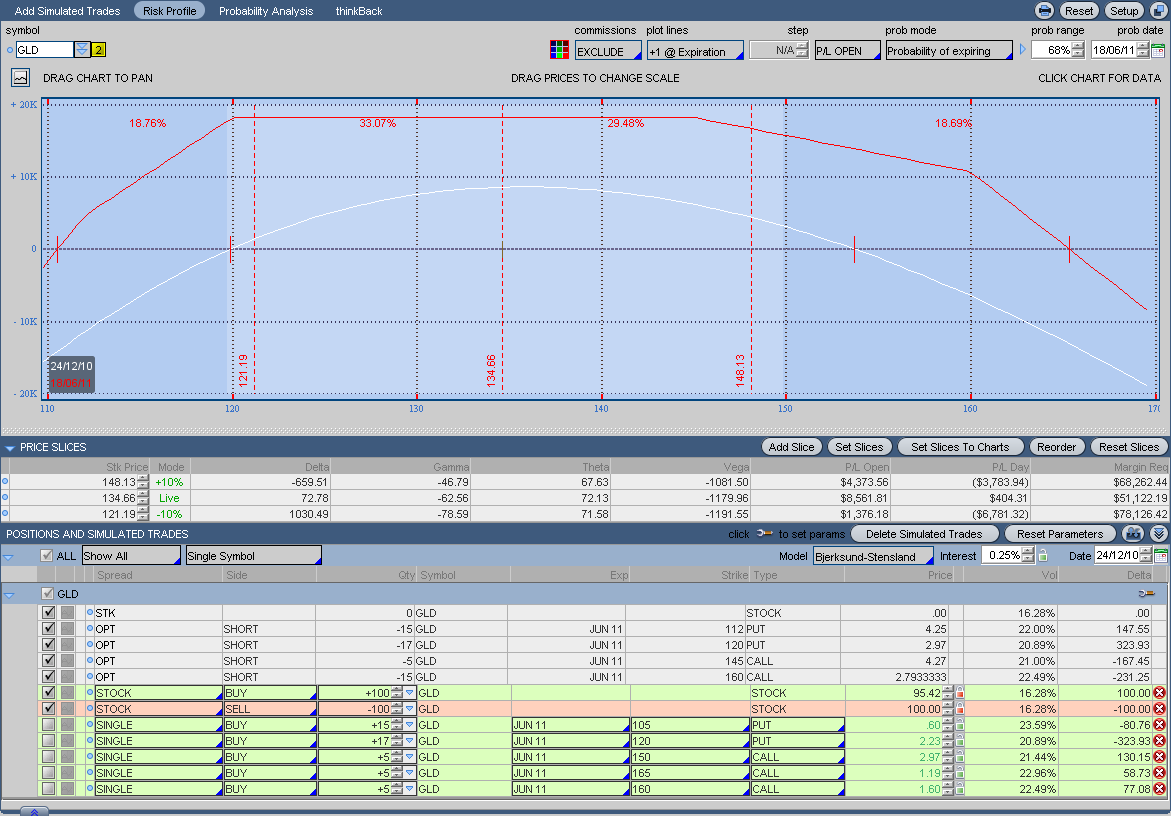Open the commissions EXCLUDE dropdown
Viewport: 1171px width, 816px height.
(606, 51)
